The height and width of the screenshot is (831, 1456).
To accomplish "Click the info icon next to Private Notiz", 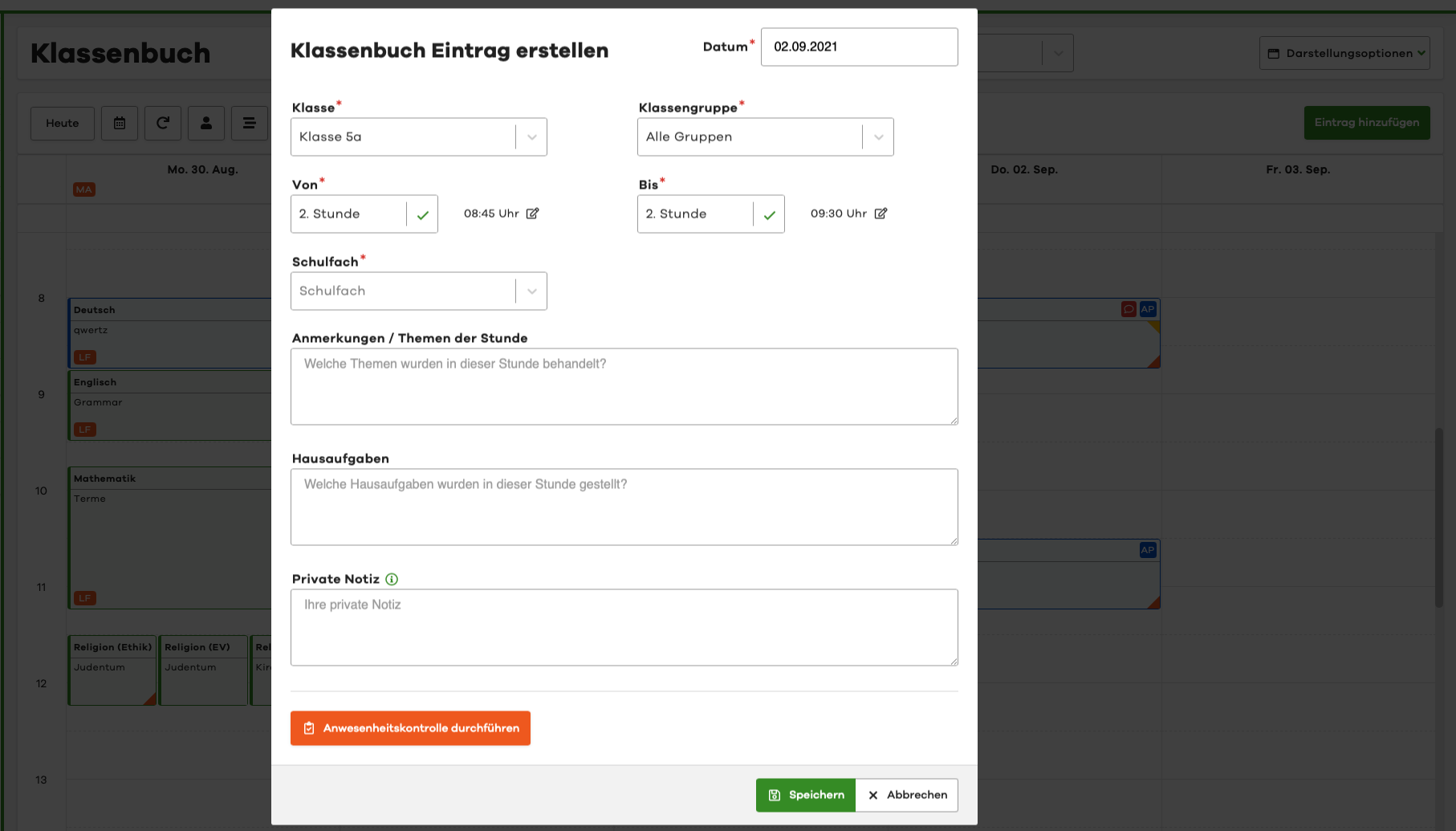I will click(392, 579).
